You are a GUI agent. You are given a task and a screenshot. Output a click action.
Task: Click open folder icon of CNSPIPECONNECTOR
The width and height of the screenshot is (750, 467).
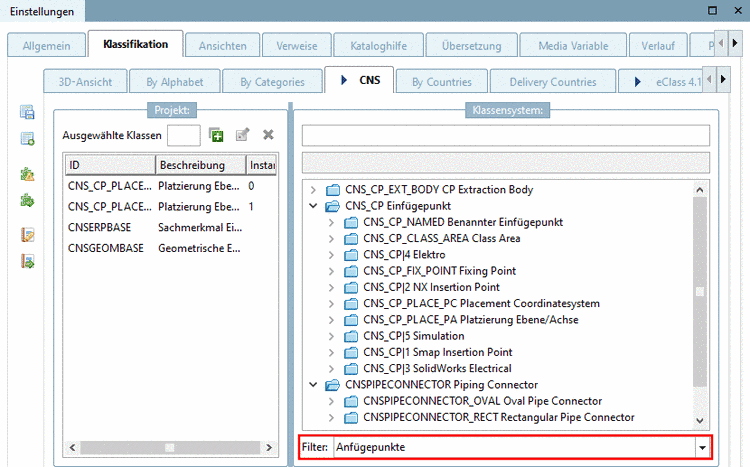coord(332,385)
